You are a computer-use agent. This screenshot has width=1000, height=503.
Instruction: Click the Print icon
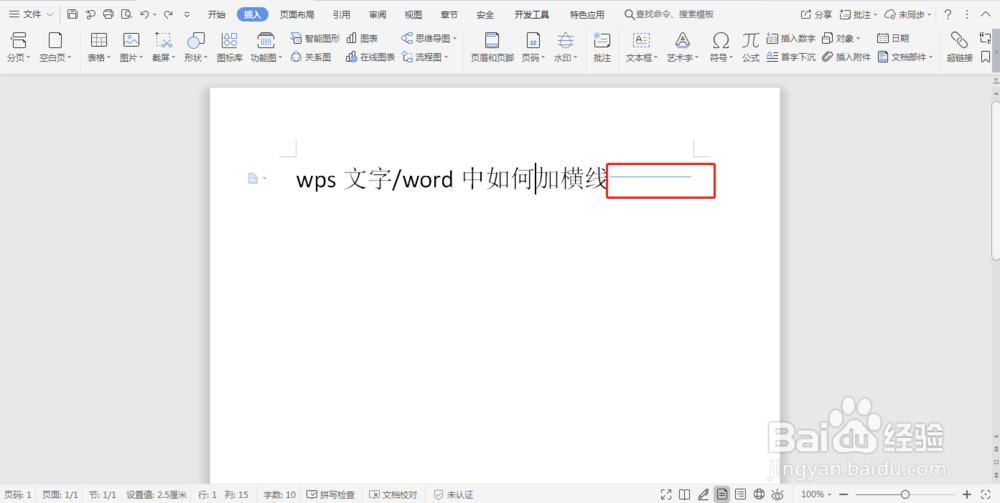(x=108, y=14)
